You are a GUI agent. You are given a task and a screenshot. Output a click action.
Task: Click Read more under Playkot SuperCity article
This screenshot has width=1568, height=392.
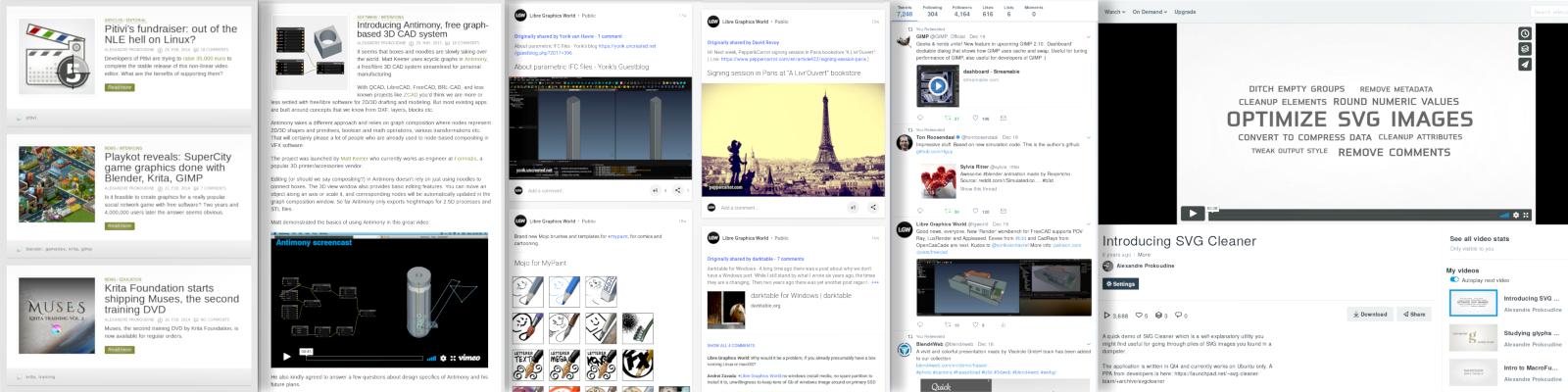point(120,225)
